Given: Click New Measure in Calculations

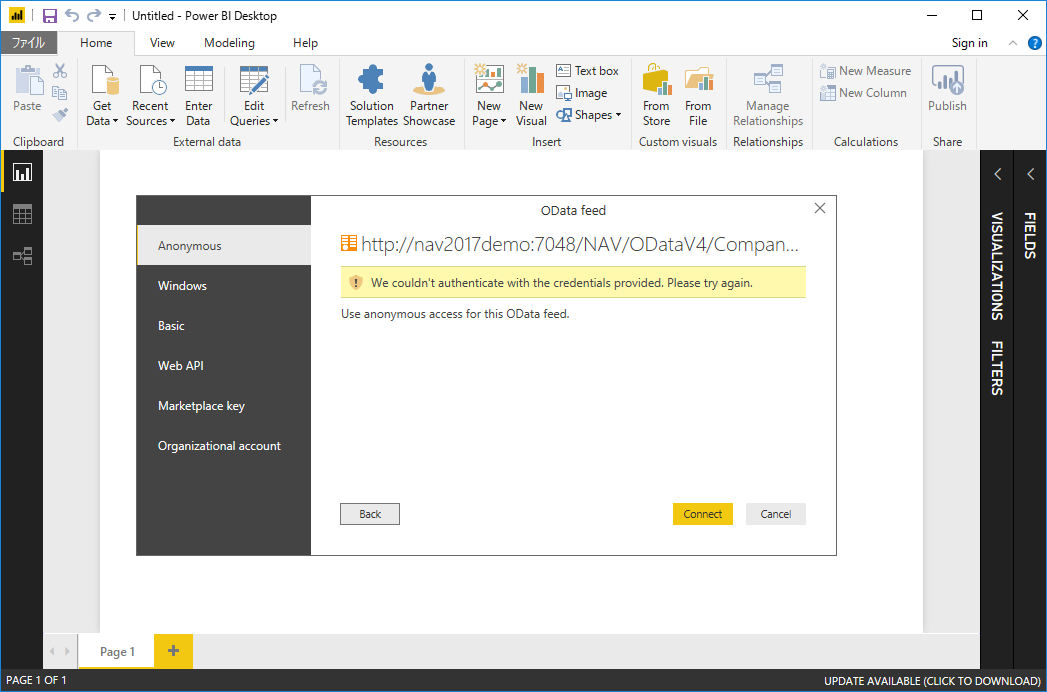Looking at the screenshot, I should pos(865,71).
